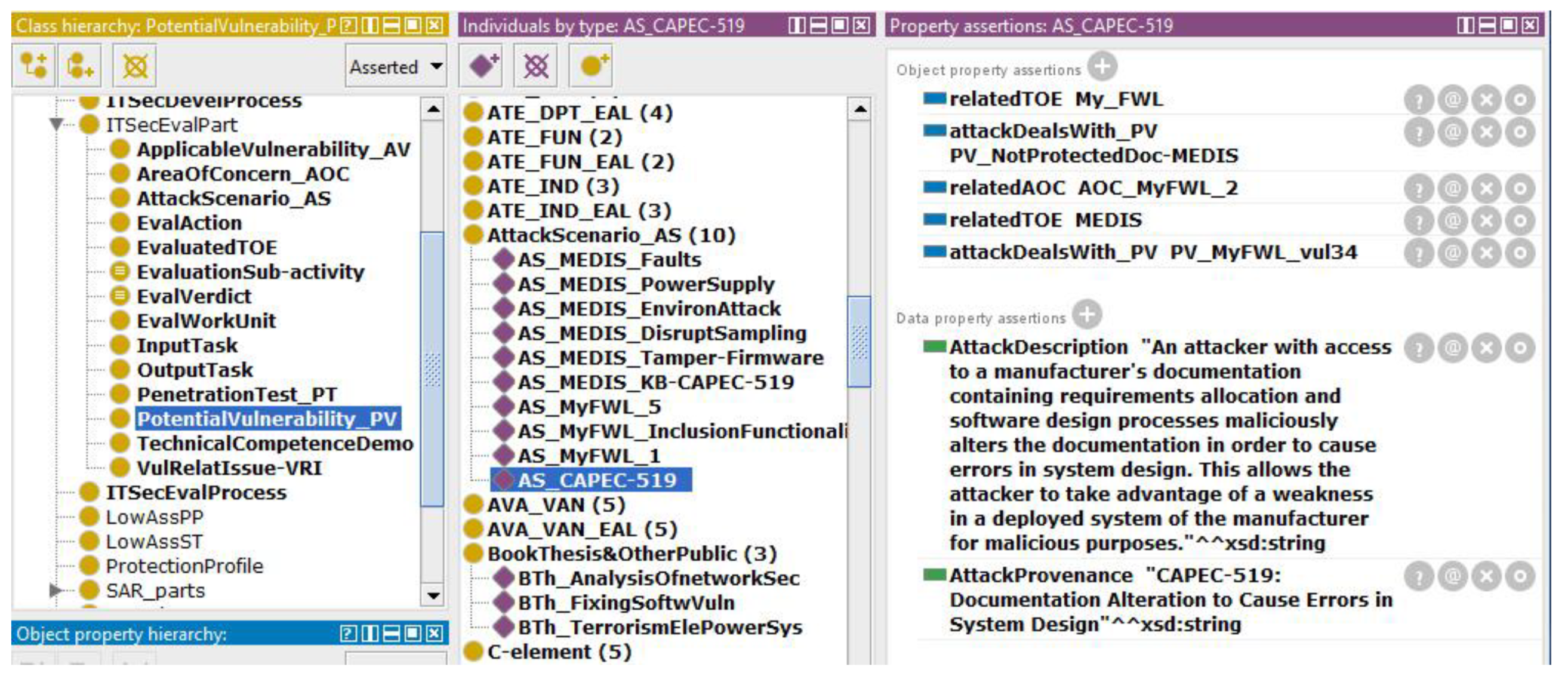Click the Delete individual icon
Screen dimensions: 1568x682
click(535, 66)
